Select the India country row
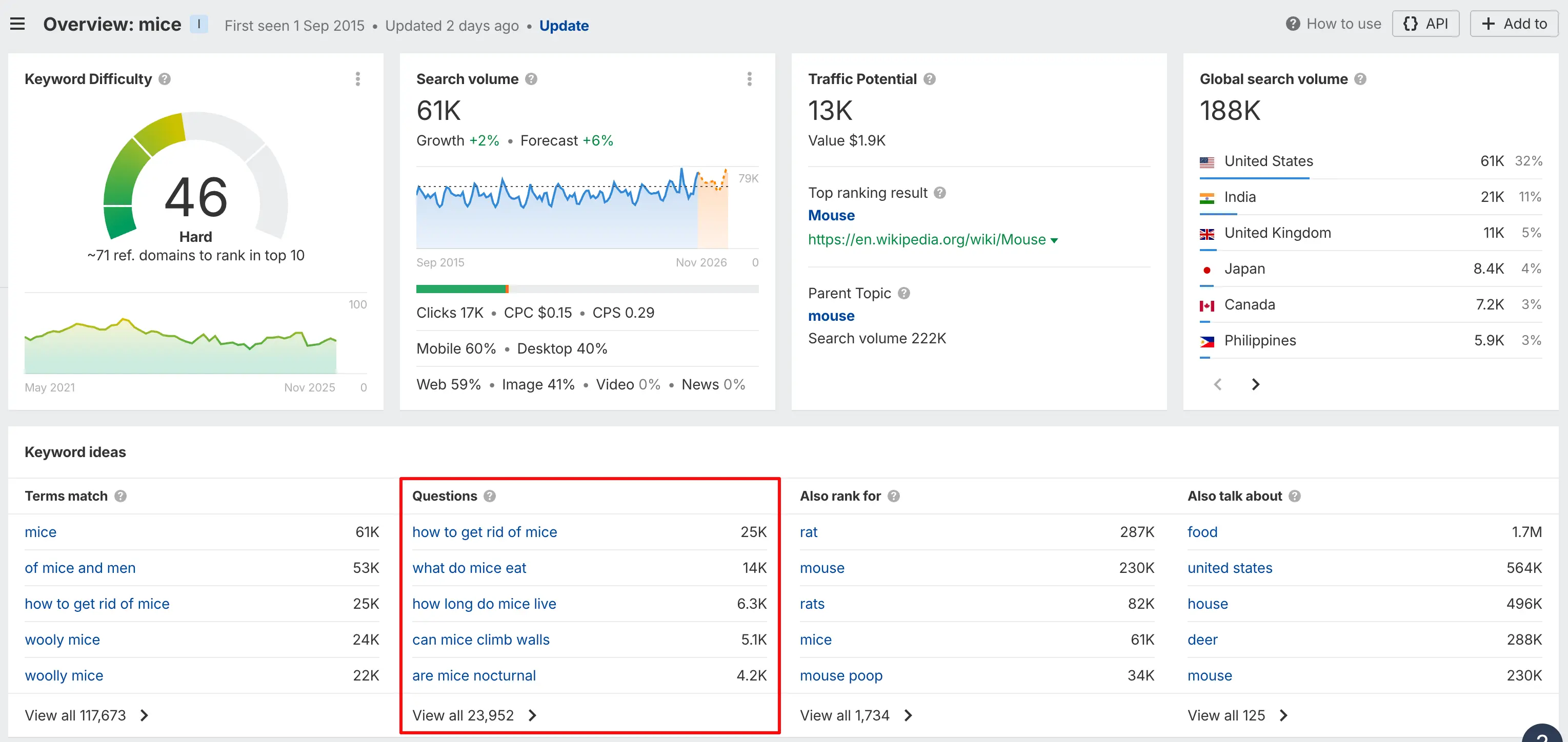1568x742 pixels. point(1371,197)
